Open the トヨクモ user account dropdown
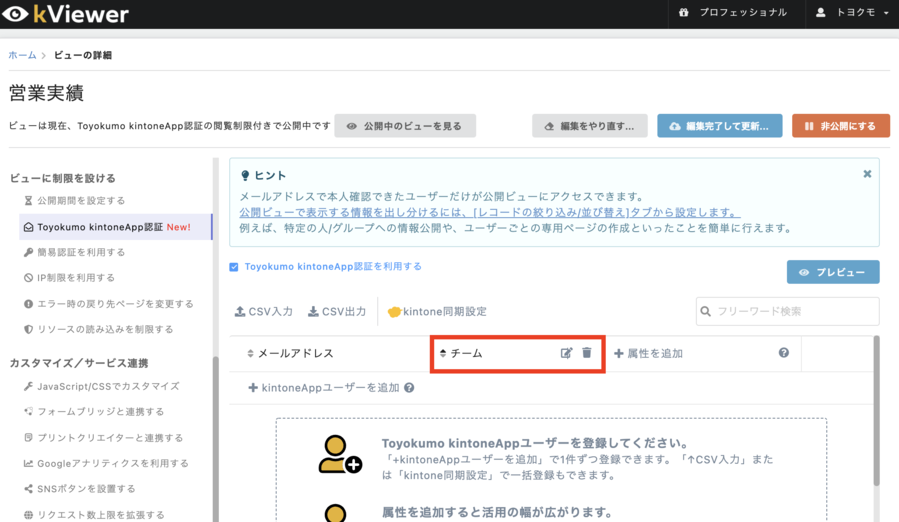Image resolution: width=899 pixels, height=522 pixels. [854, 13]
